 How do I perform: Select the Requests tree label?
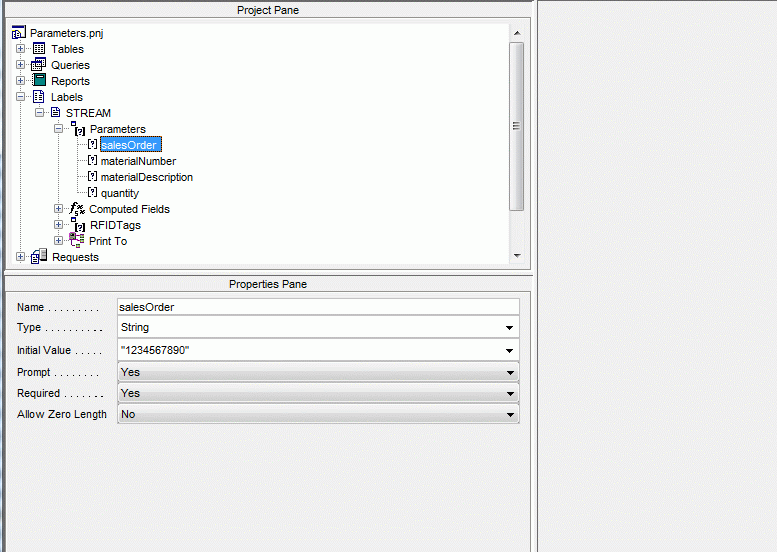75,257
